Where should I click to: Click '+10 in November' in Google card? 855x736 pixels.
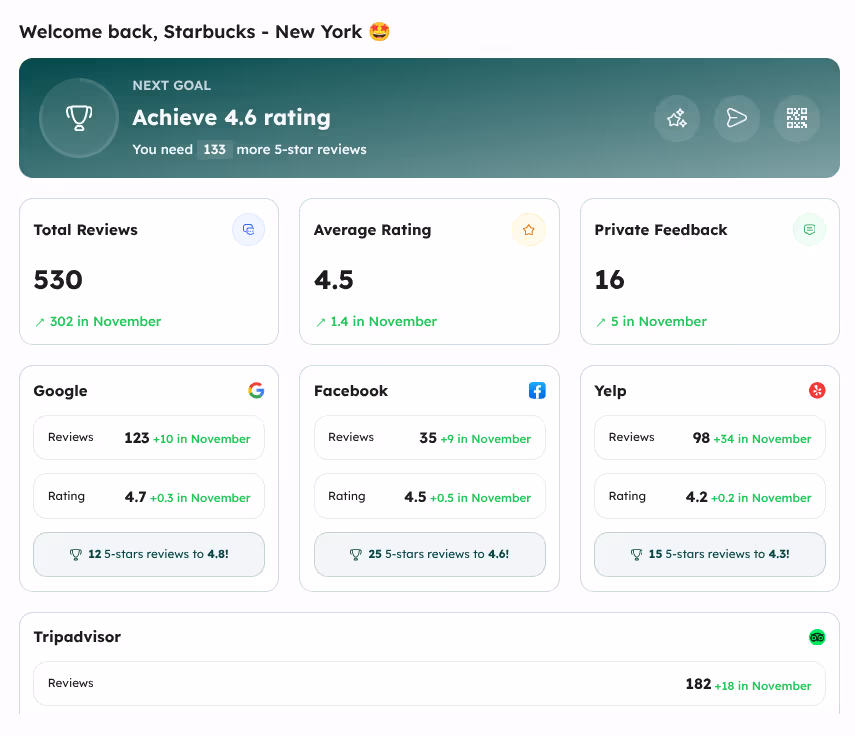click(202, 439)
